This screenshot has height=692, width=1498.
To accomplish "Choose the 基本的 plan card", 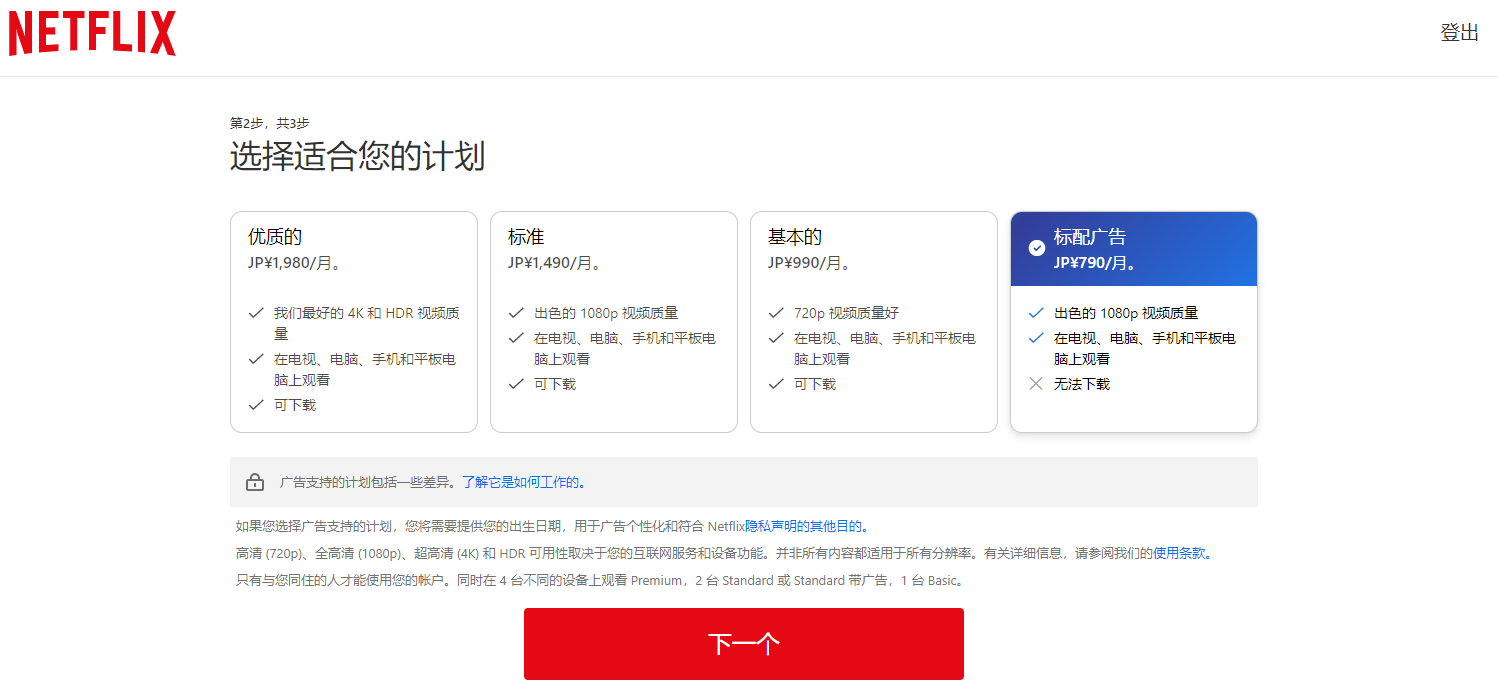I will tap(874, 322).
